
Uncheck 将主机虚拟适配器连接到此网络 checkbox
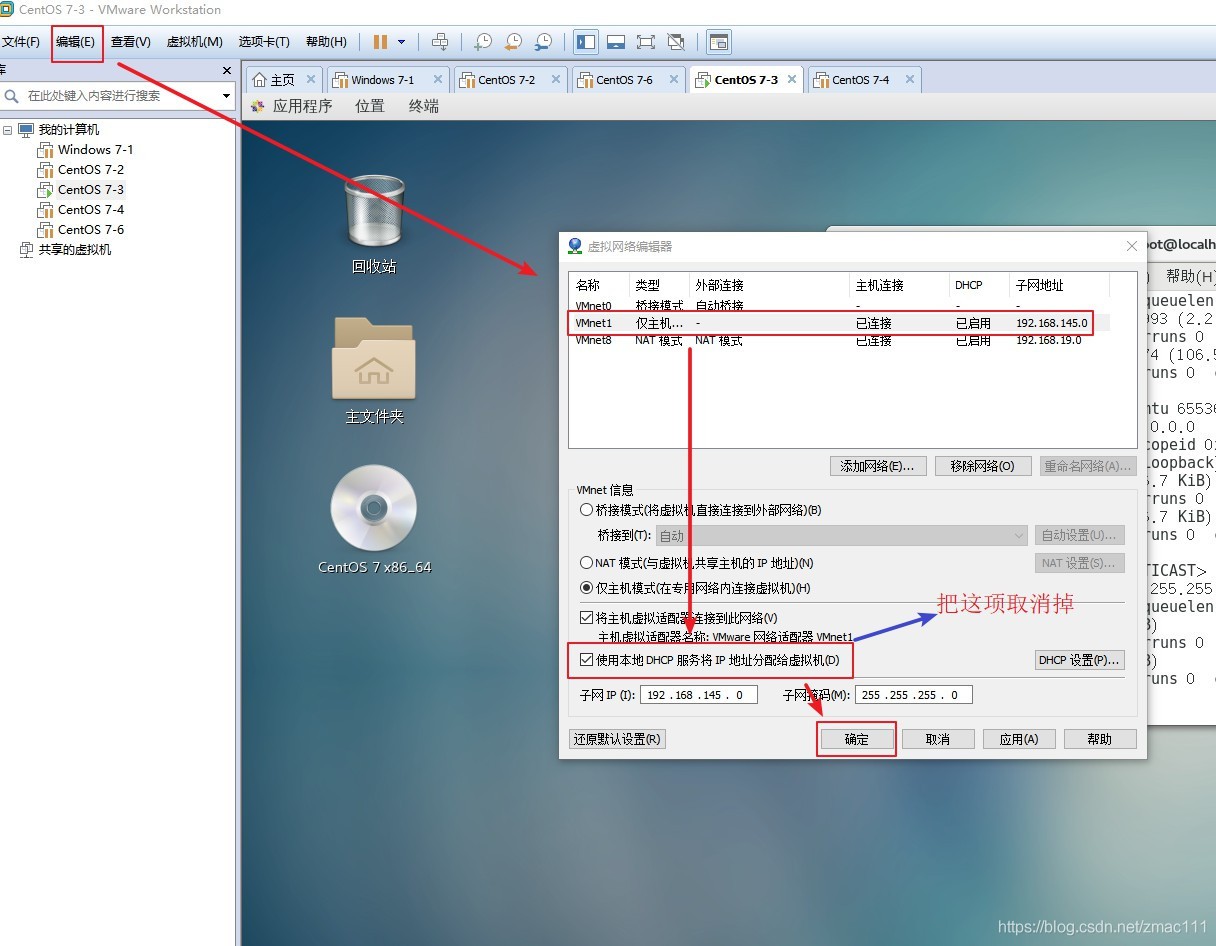coord(587,619)
